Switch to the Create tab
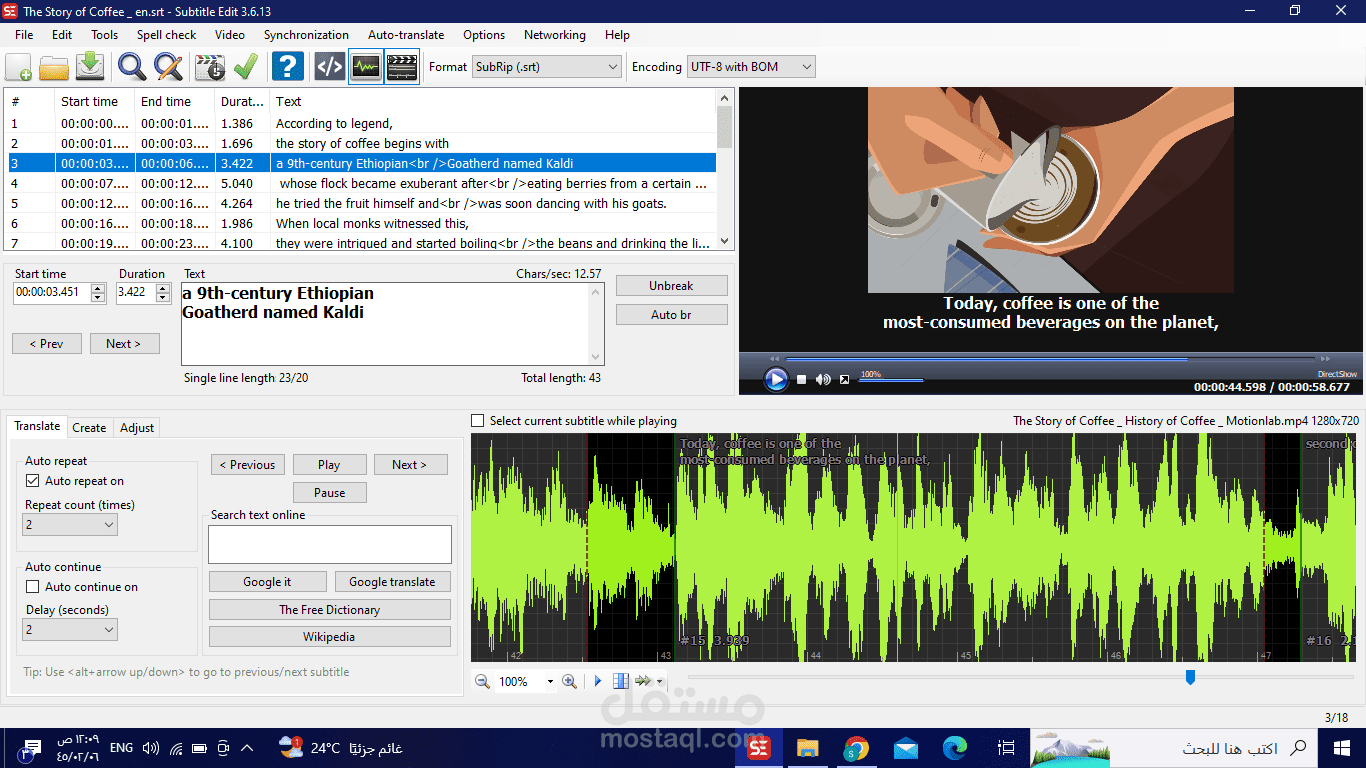The image size is (1366, 768). click(x=89, y=428)
